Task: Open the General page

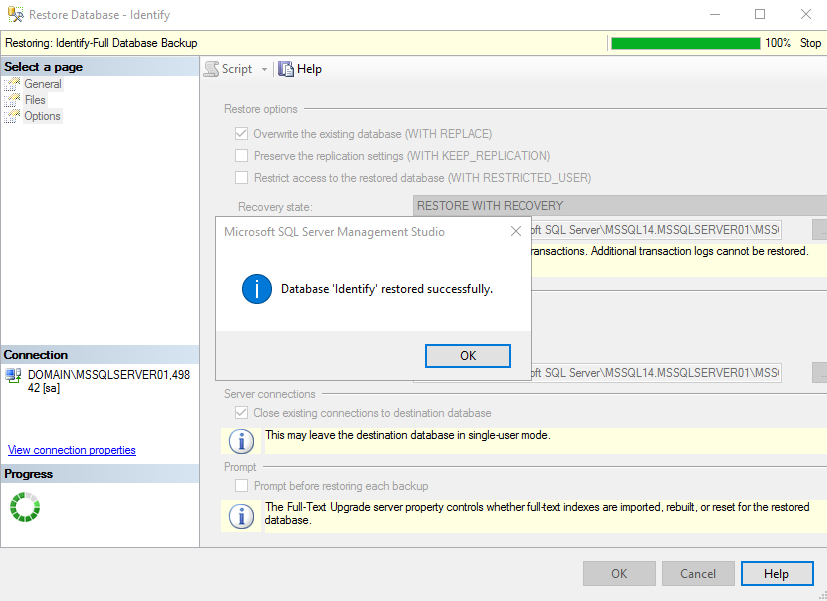Action: coord(43,84)
